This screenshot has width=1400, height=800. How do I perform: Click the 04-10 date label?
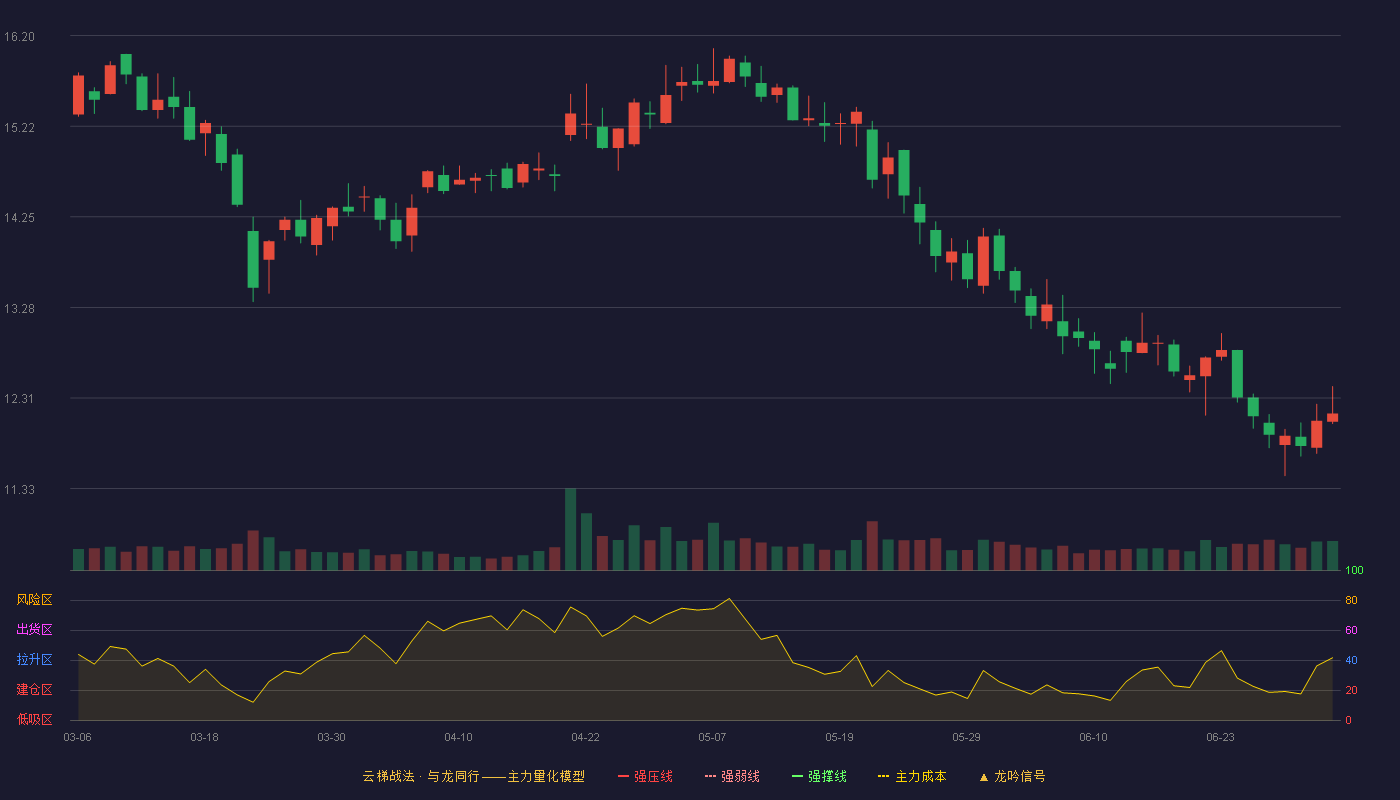coord(458,737)
